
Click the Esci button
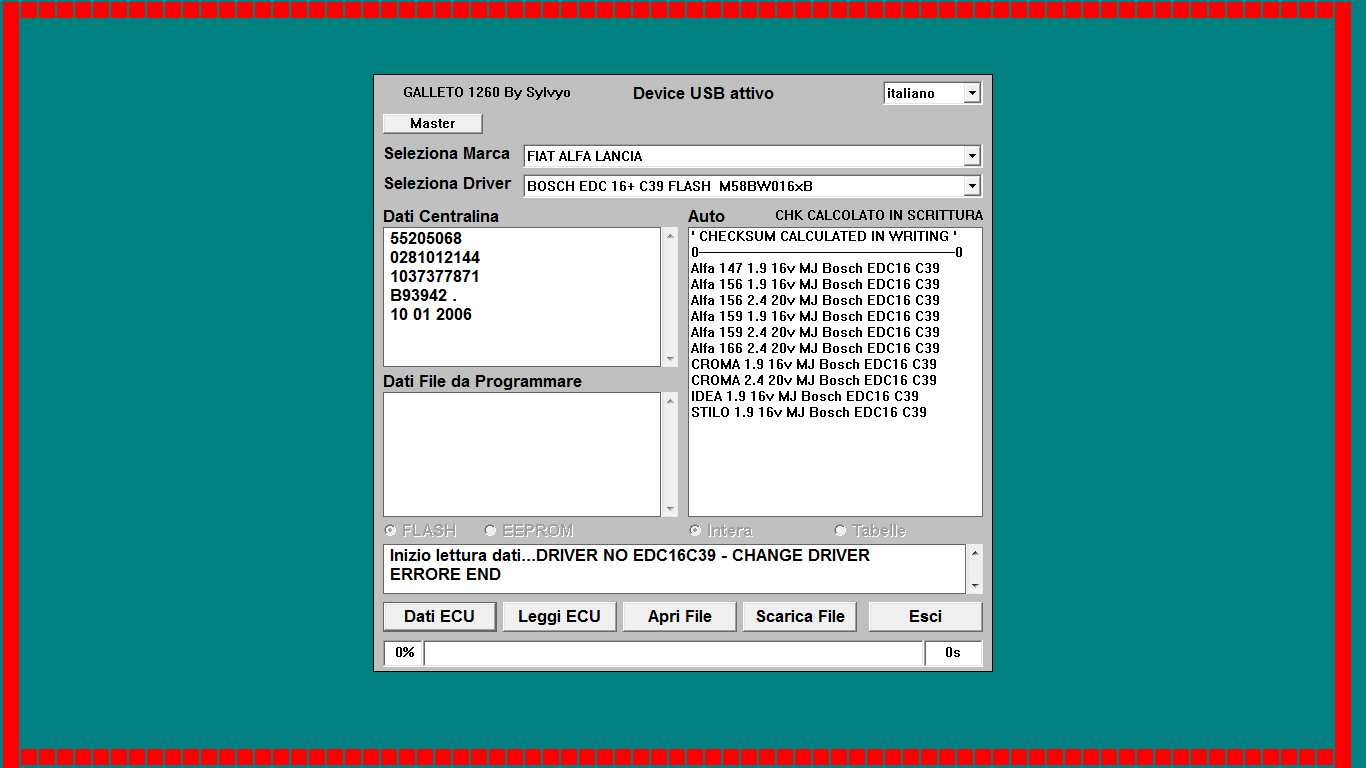(925, 616)
